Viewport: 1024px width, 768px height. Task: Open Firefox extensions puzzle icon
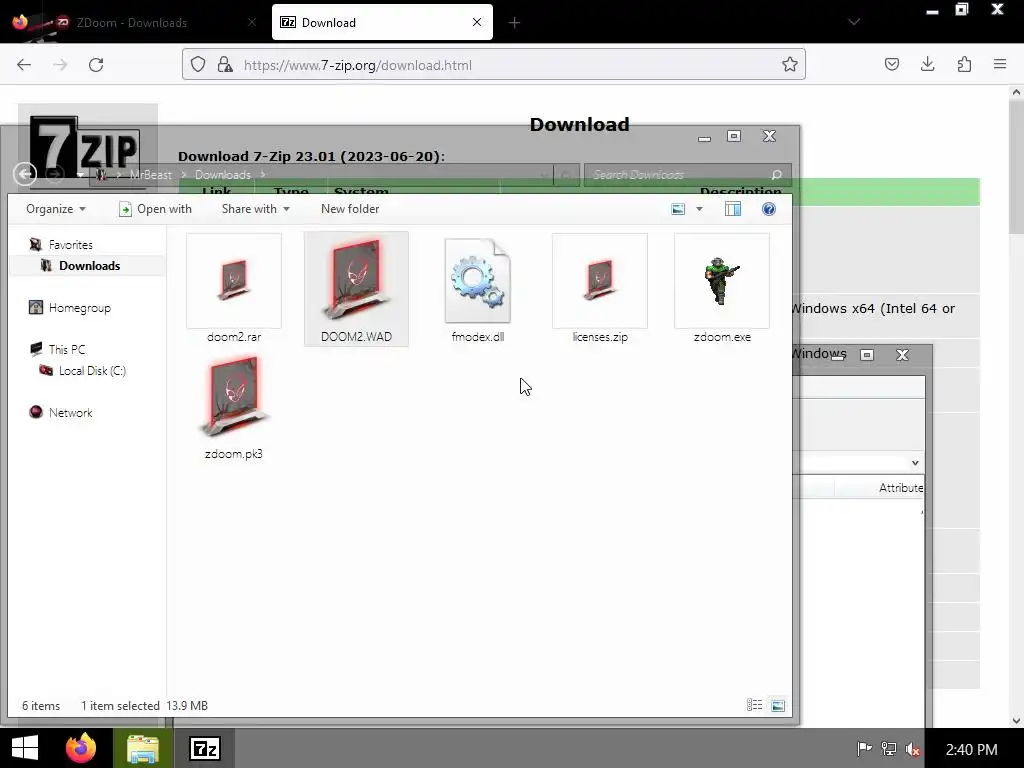[x=964, y=64]
